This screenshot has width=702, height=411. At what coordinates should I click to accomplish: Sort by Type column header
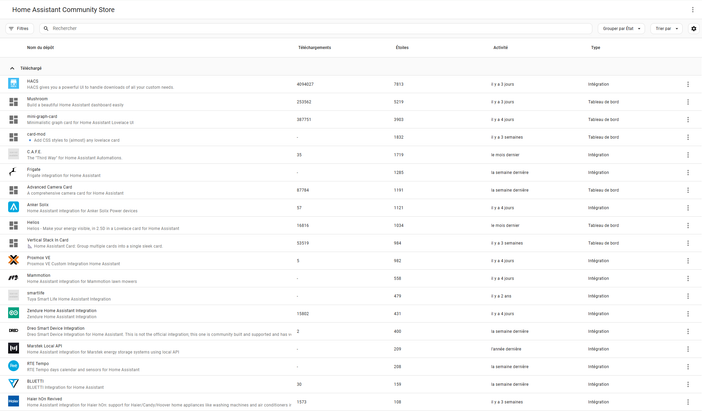point(595,47)
